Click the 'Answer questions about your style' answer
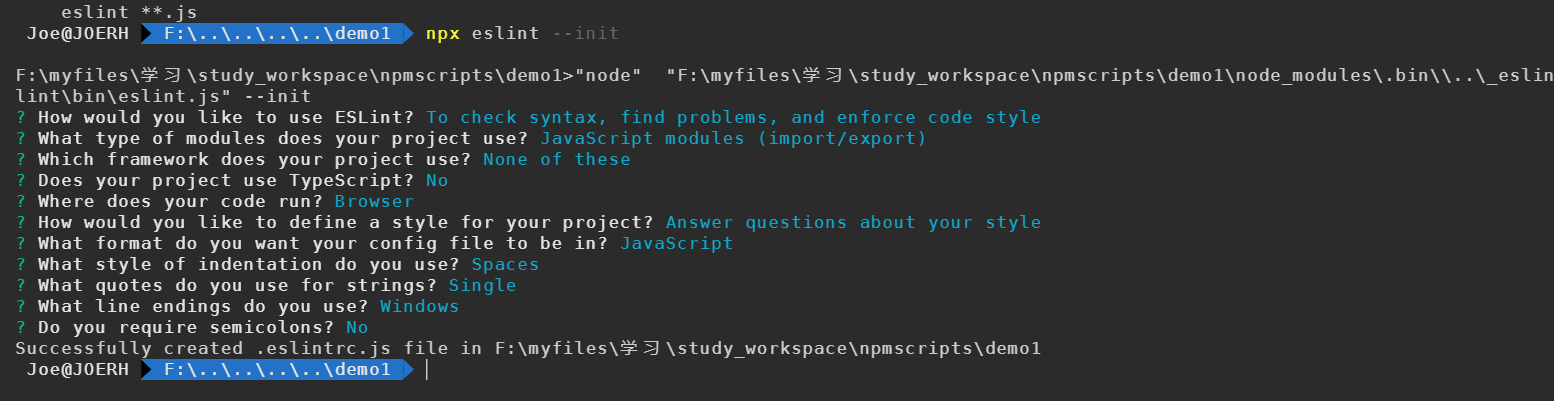The image size is (1554, 401). pyautogui.click(x=853, y=222)
